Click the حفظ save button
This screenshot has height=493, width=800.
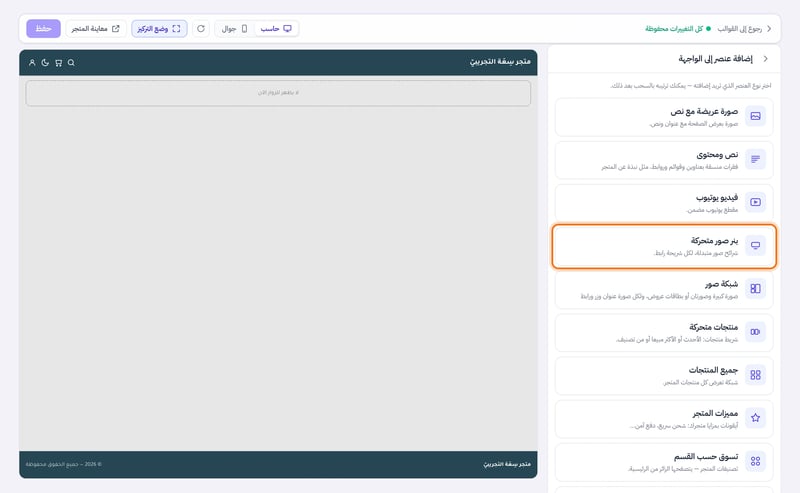click(x=43, y=29)
